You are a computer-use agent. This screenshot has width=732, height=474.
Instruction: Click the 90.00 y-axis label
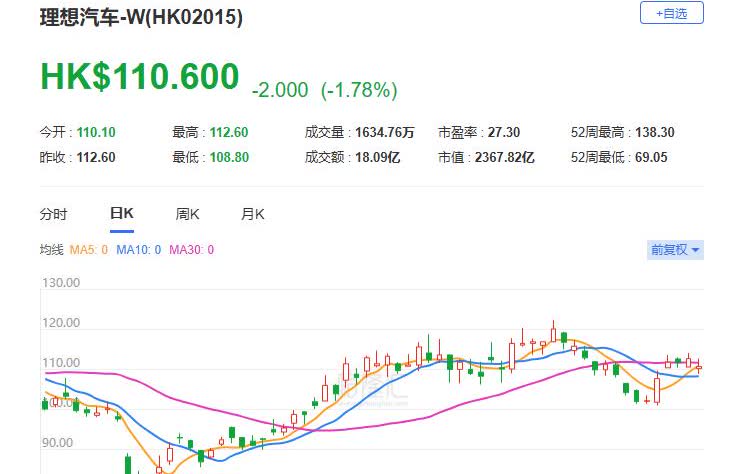tap(57, 443)
